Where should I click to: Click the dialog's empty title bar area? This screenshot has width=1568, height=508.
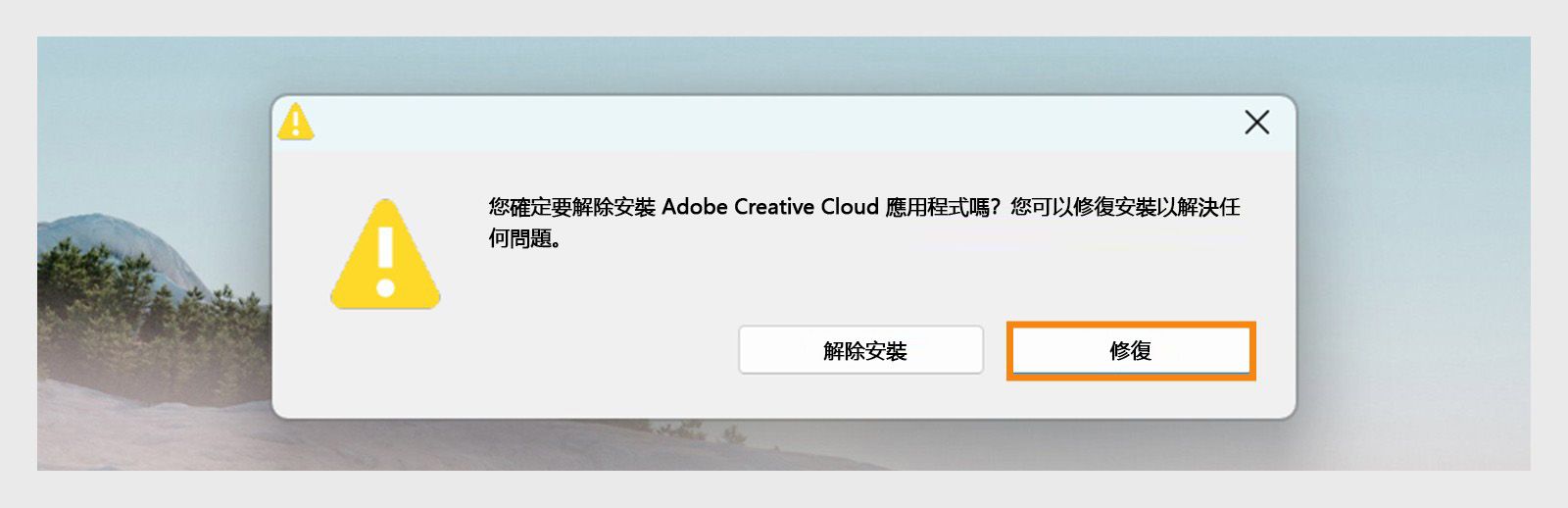click(764, 124)
